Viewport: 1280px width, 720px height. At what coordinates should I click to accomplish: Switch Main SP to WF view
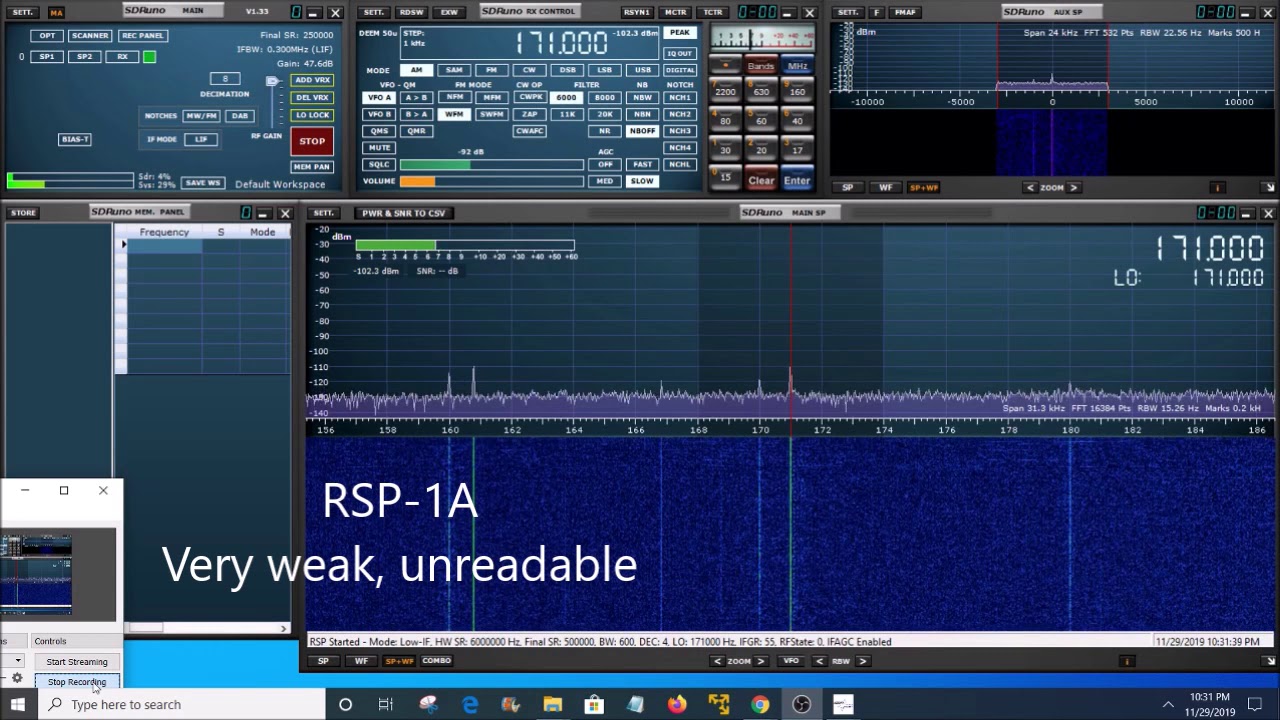(361, 661)
